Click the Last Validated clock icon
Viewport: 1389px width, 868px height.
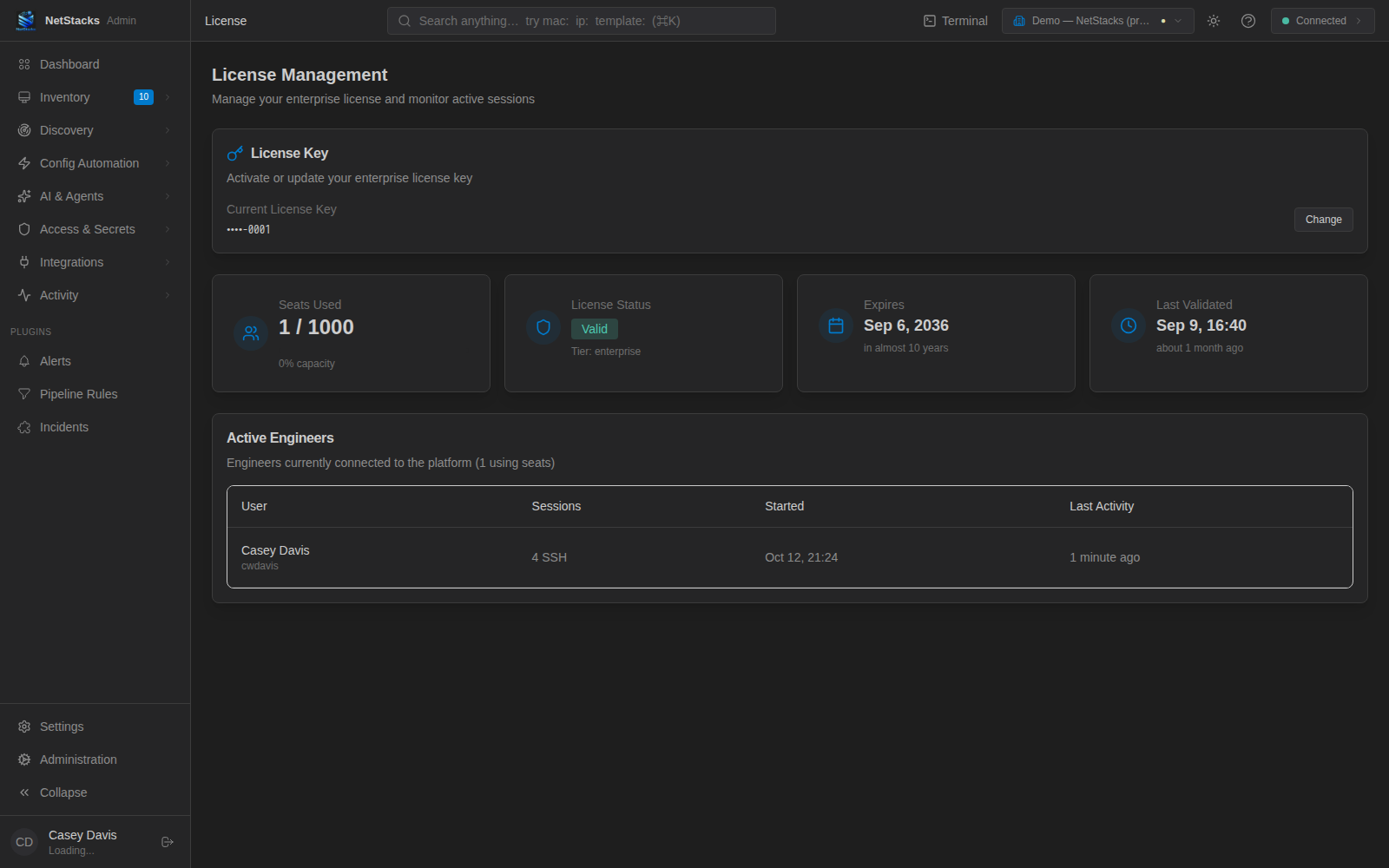click(1129, 325)
